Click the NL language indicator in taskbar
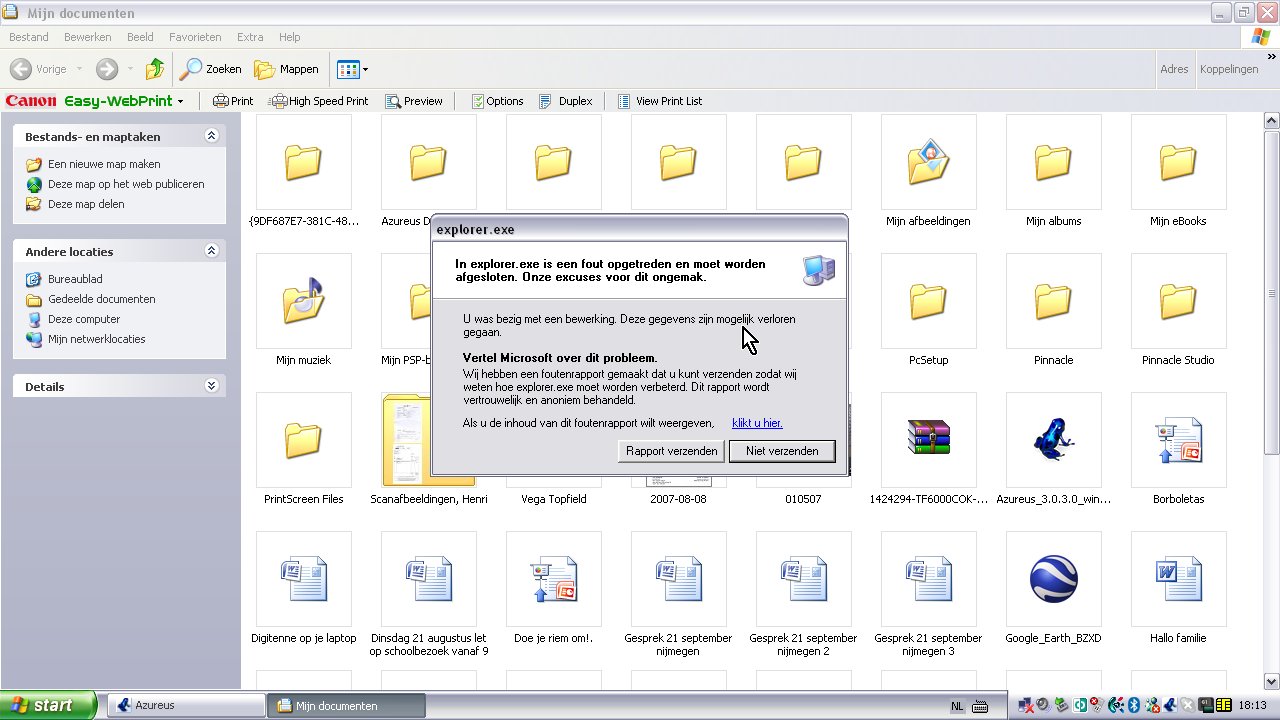 coord(957,706)
